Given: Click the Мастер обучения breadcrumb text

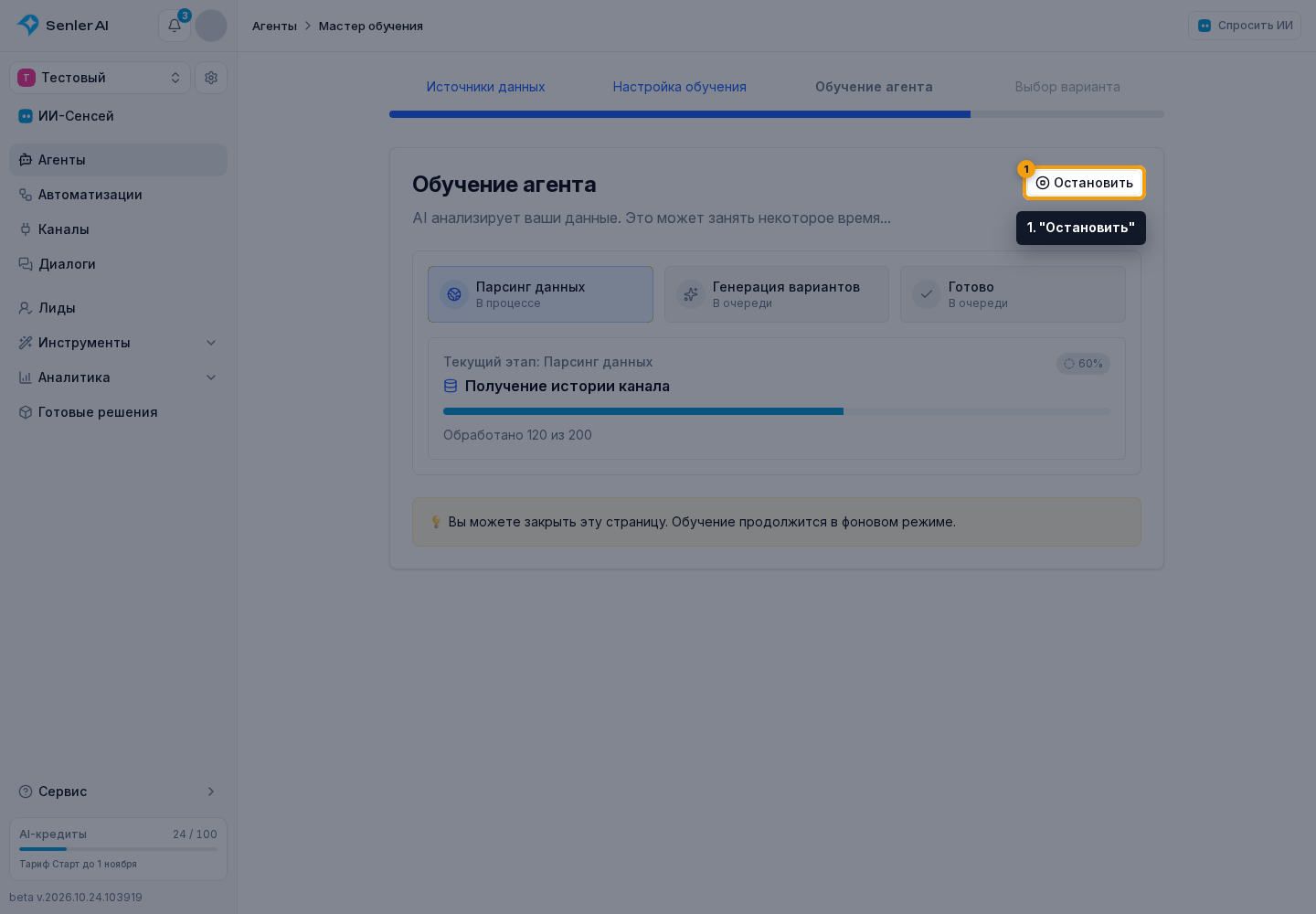Looking at the screenshot, I should tap(371, 26).
